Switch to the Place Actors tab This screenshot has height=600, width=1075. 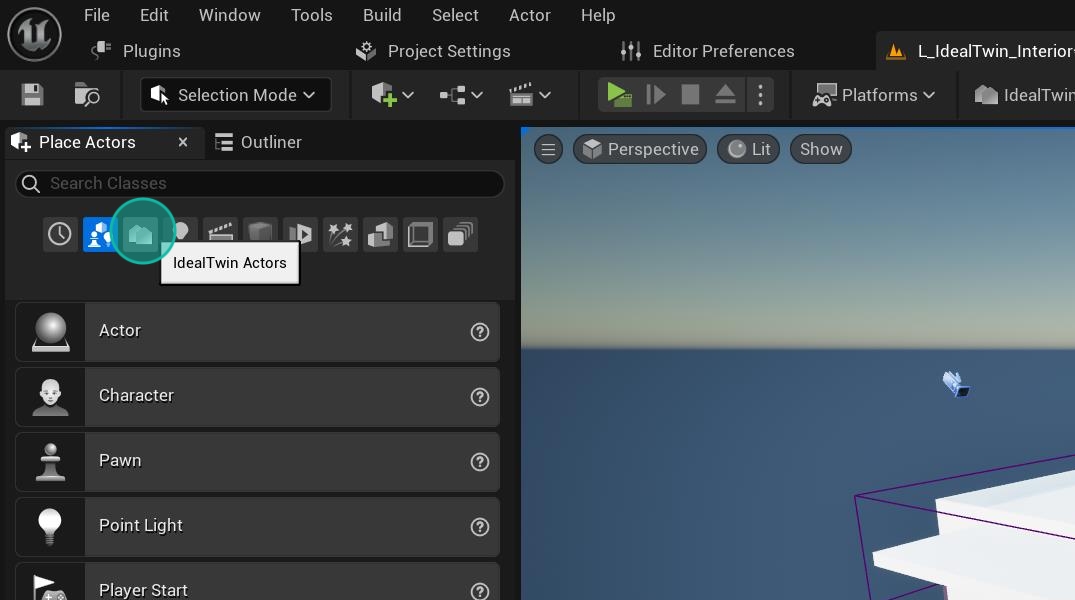(x=87, y=142)
